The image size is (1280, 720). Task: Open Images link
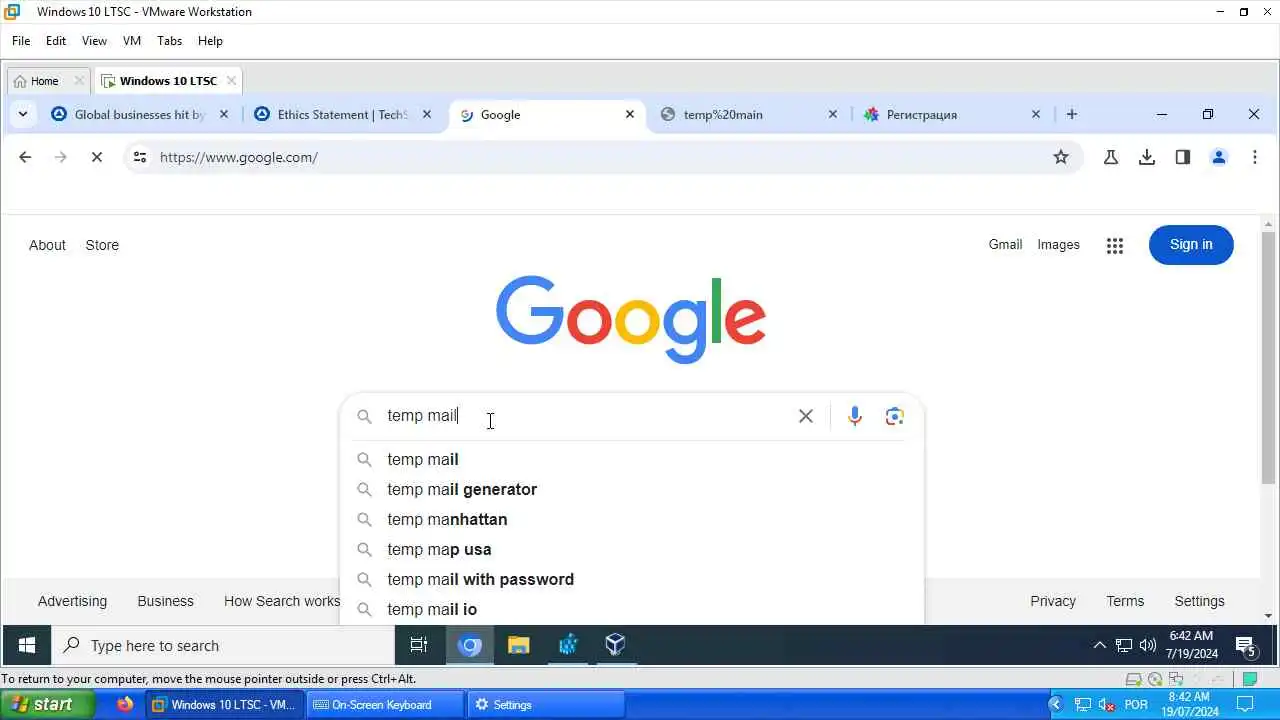[x=1058, y=244]
